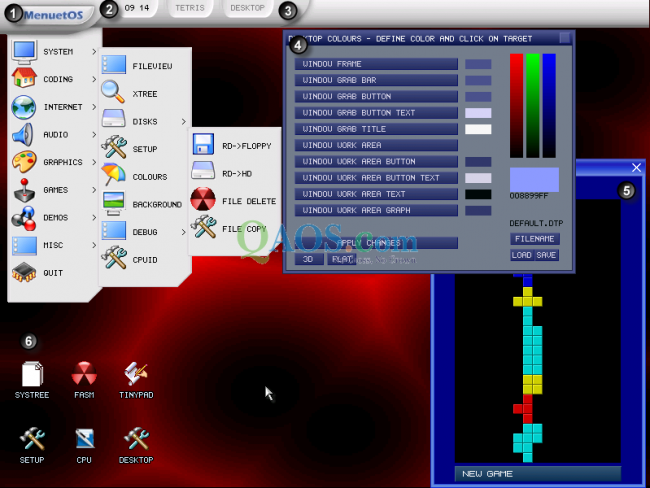This screenshot has height=488, width=650.
Task: Click the LOAD SAVE button
Action: [x=534, y=255]
